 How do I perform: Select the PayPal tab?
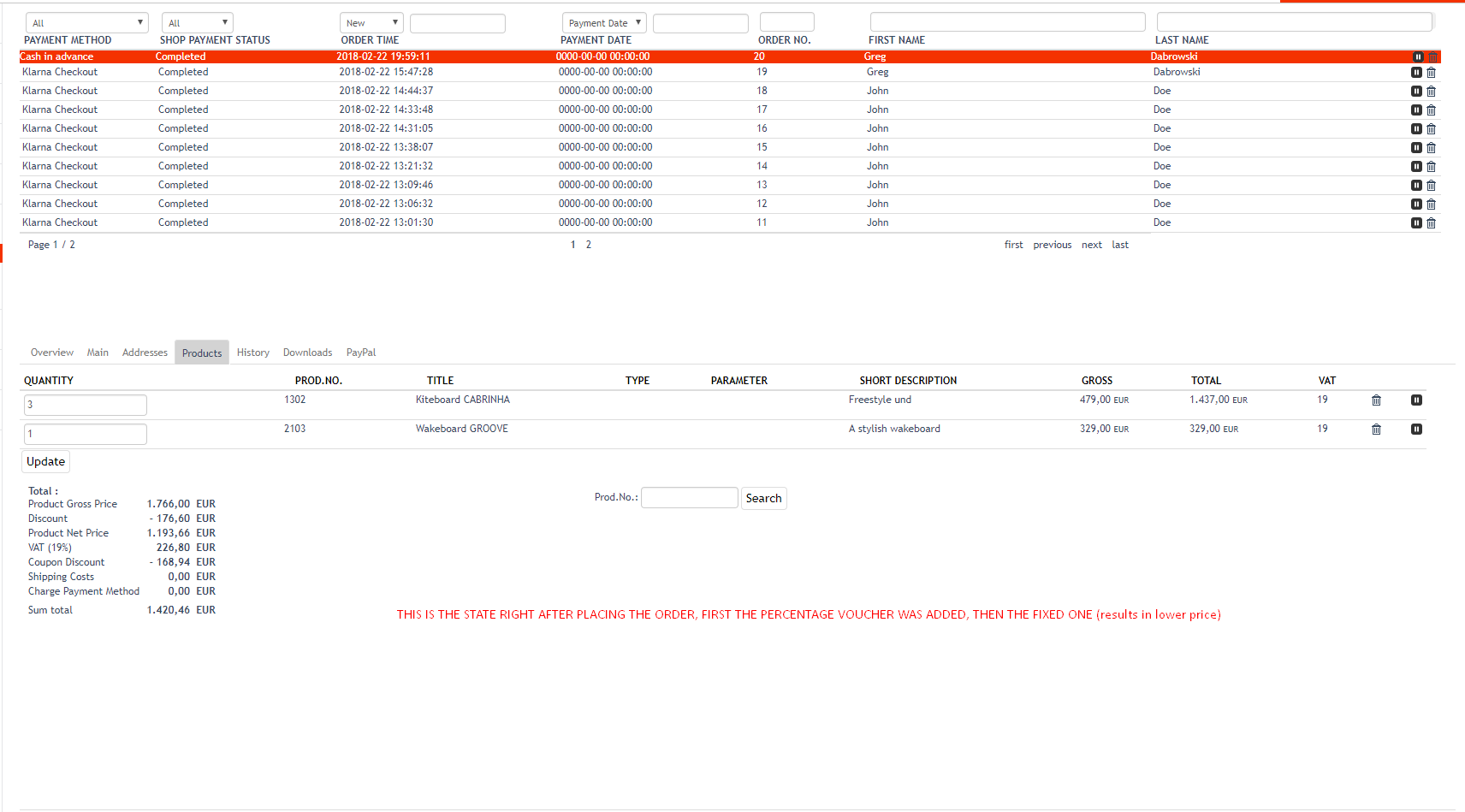(360, 353)
